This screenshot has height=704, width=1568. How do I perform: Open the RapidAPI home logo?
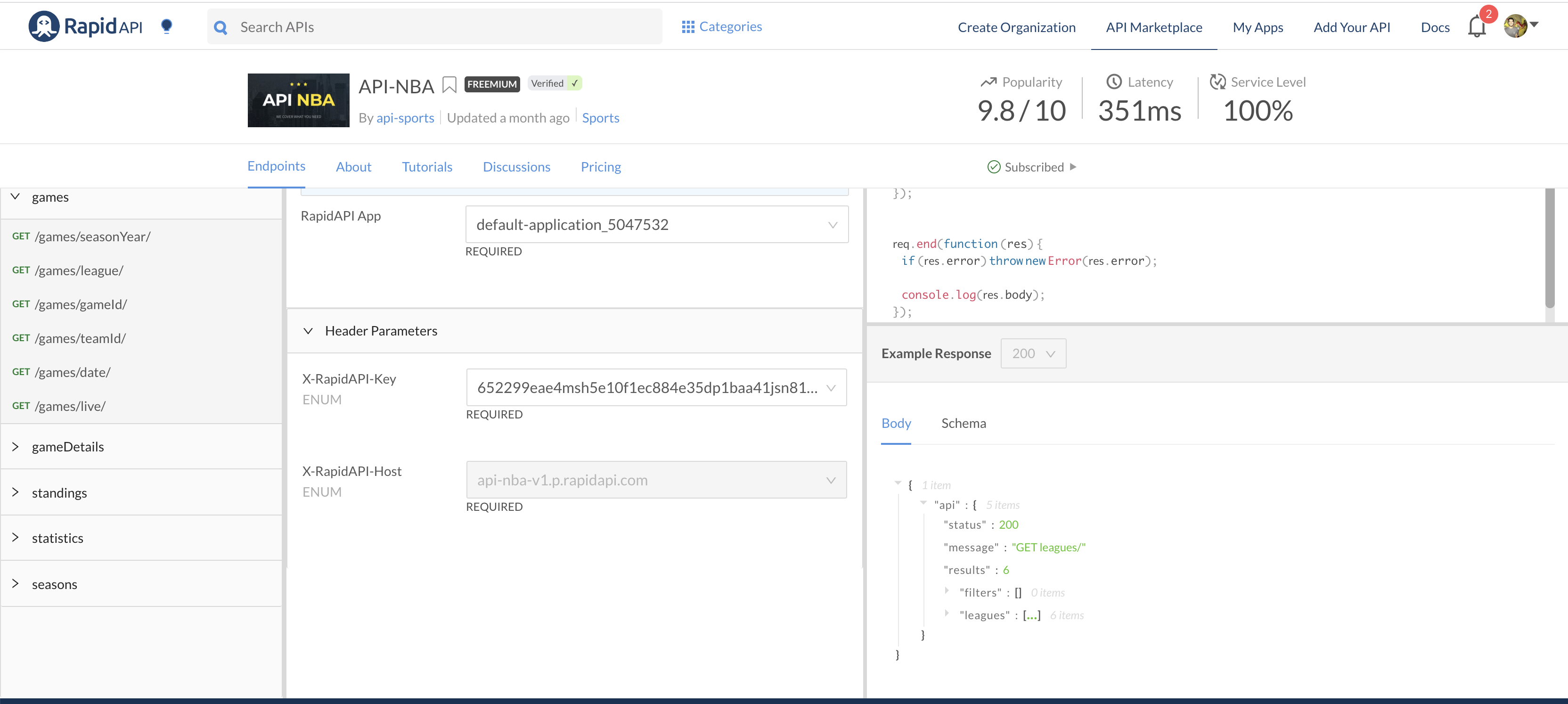(x=85, y=27)
